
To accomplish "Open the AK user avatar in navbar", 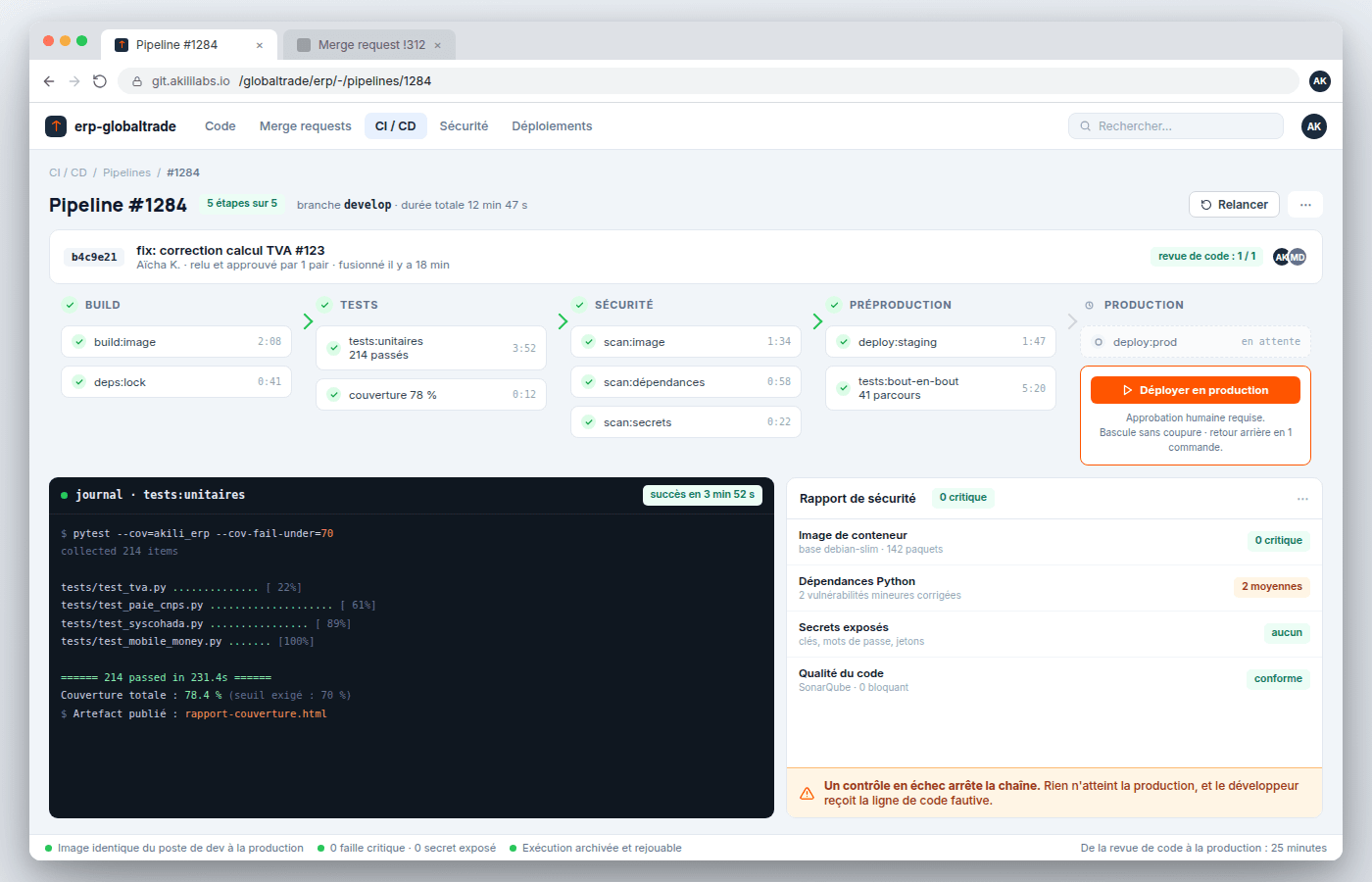I will click(x=1314, y=126).
